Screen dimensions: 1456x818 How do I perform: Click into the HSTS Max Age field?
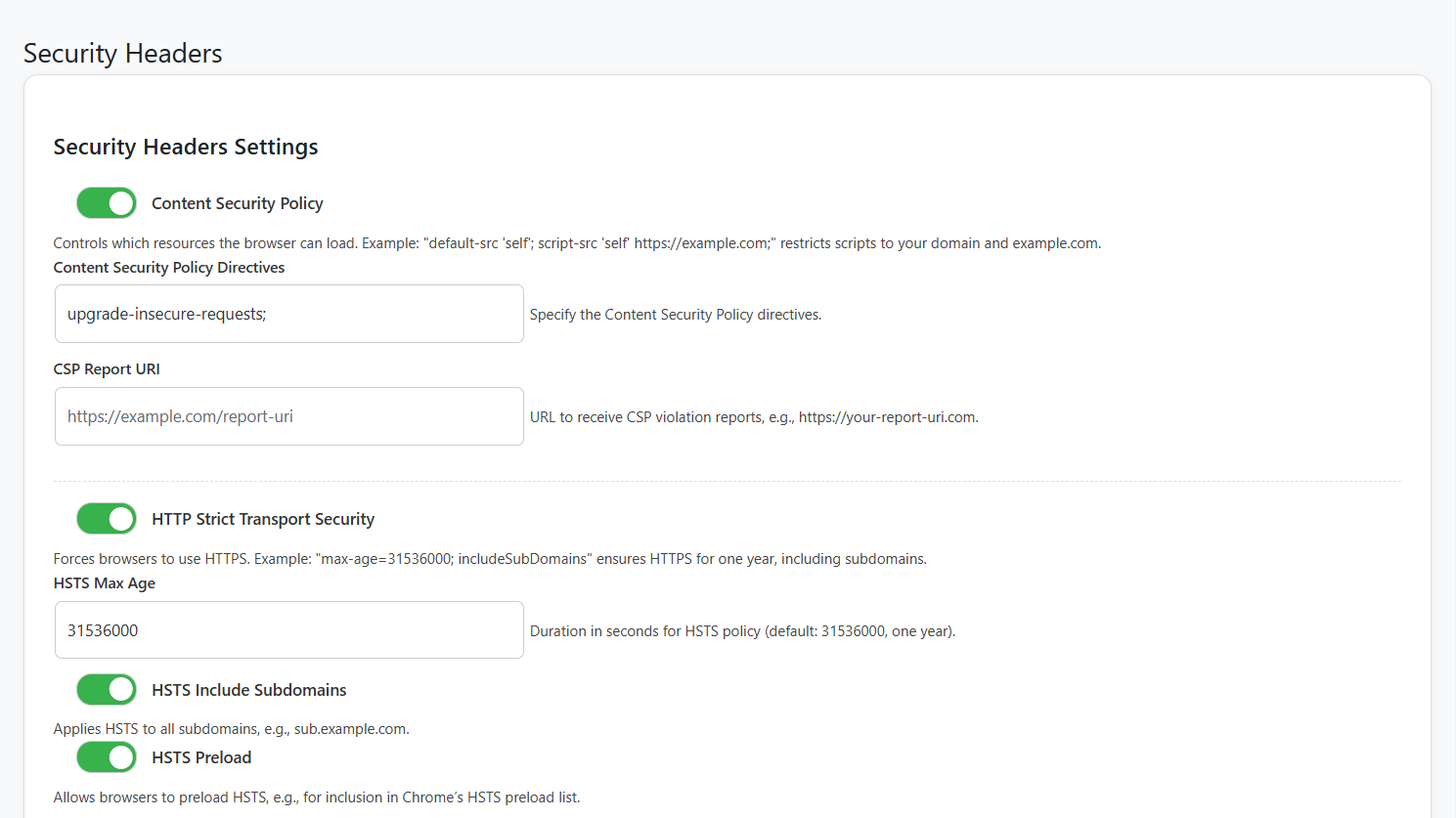coord(288,630)
